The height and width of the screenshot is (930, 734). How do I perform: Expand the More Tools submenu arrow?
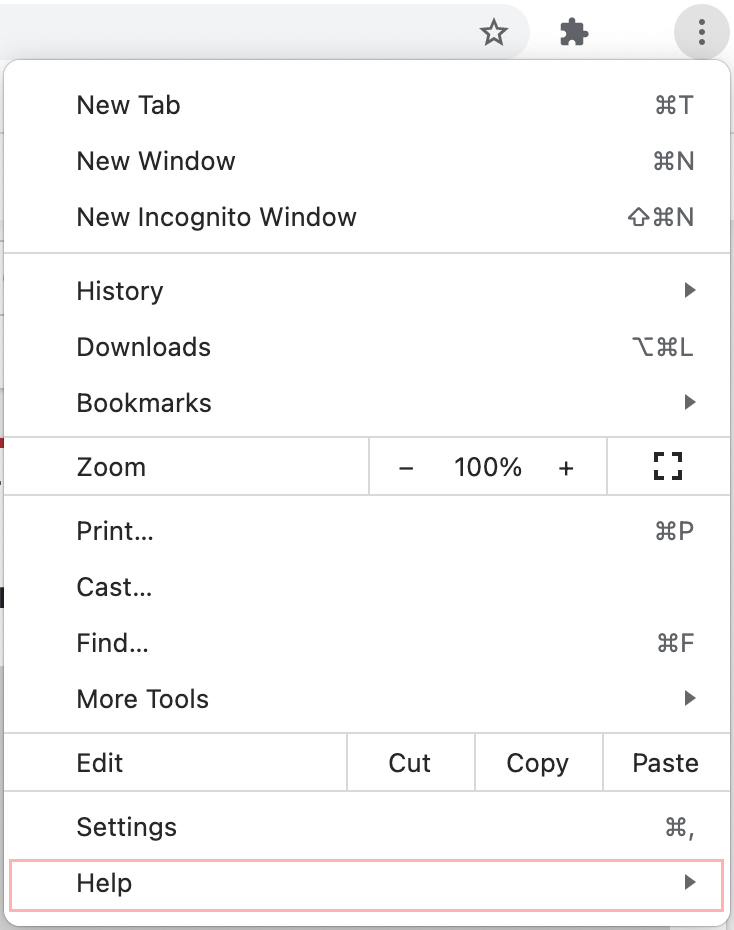coord(689,699)
